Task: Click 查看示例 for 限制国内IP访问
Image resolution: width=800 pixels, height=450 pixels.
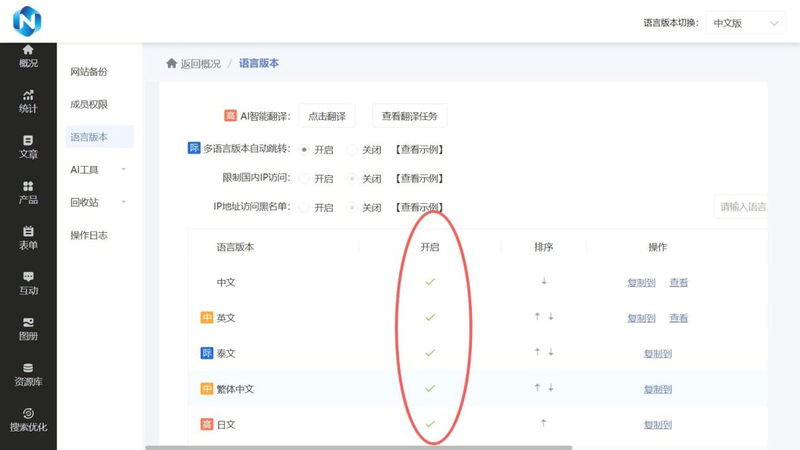Action: coord(419,179)
